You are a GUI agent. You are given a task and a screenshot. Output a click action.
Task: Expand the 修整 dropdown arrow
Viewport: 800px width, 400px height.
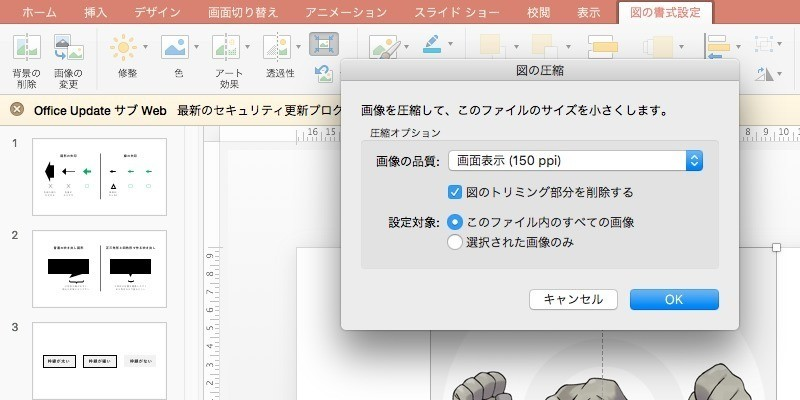coord(145,47)
